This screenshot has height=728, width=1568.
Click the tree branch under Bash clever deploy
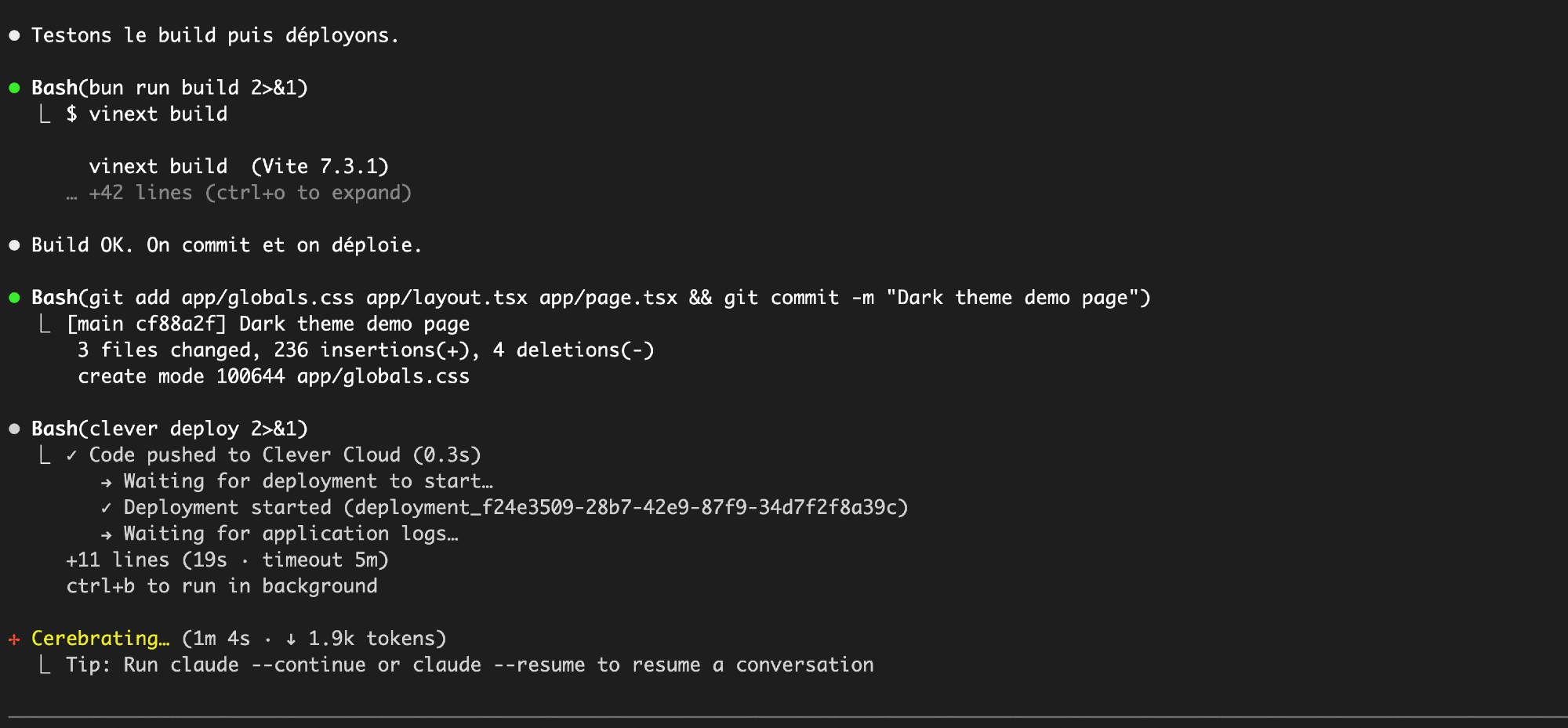[45, 455]
